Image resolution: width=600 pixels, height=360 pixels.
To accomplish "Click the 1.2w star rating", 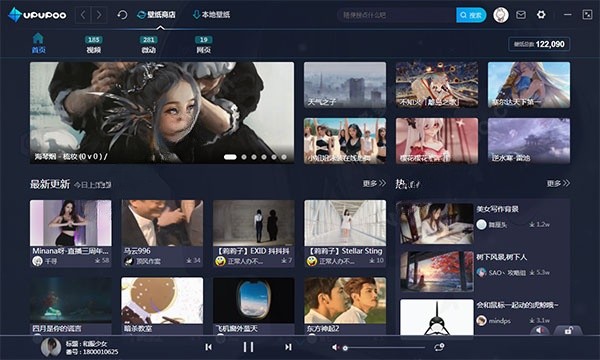I will [540, 225].
